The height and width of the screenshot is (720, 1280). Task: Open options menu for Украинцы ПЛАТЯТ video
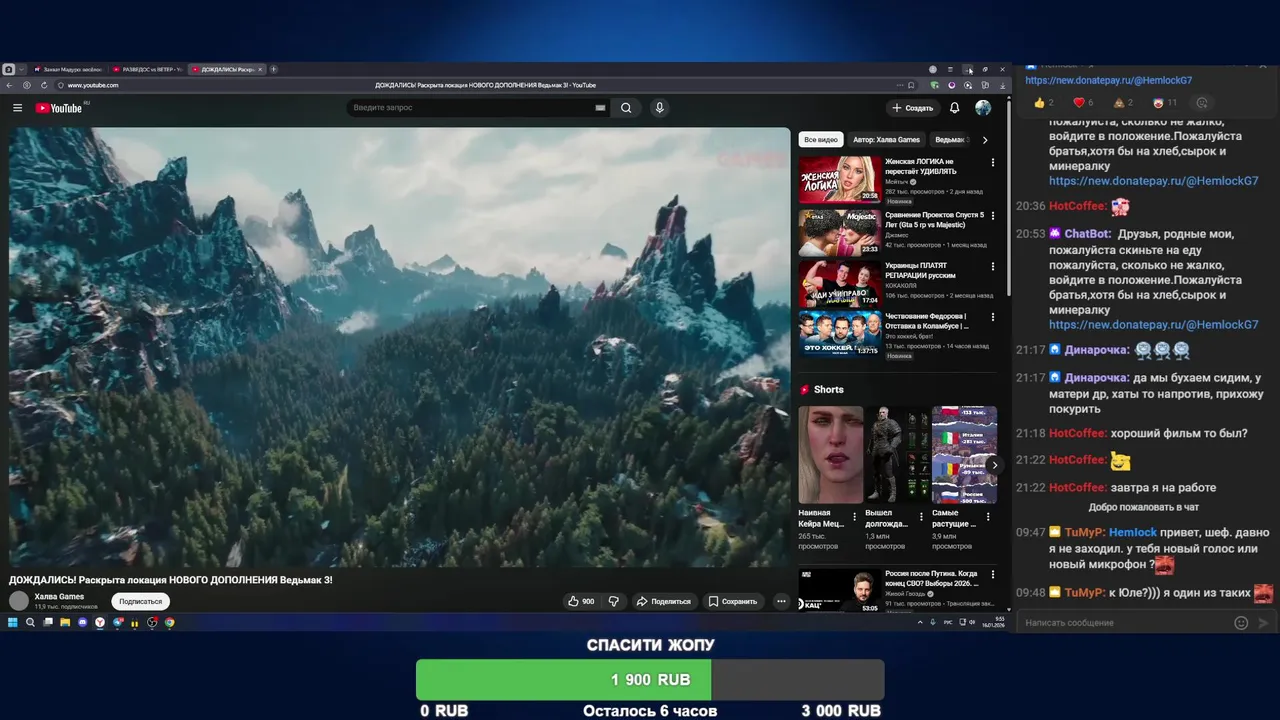point(993,267)
